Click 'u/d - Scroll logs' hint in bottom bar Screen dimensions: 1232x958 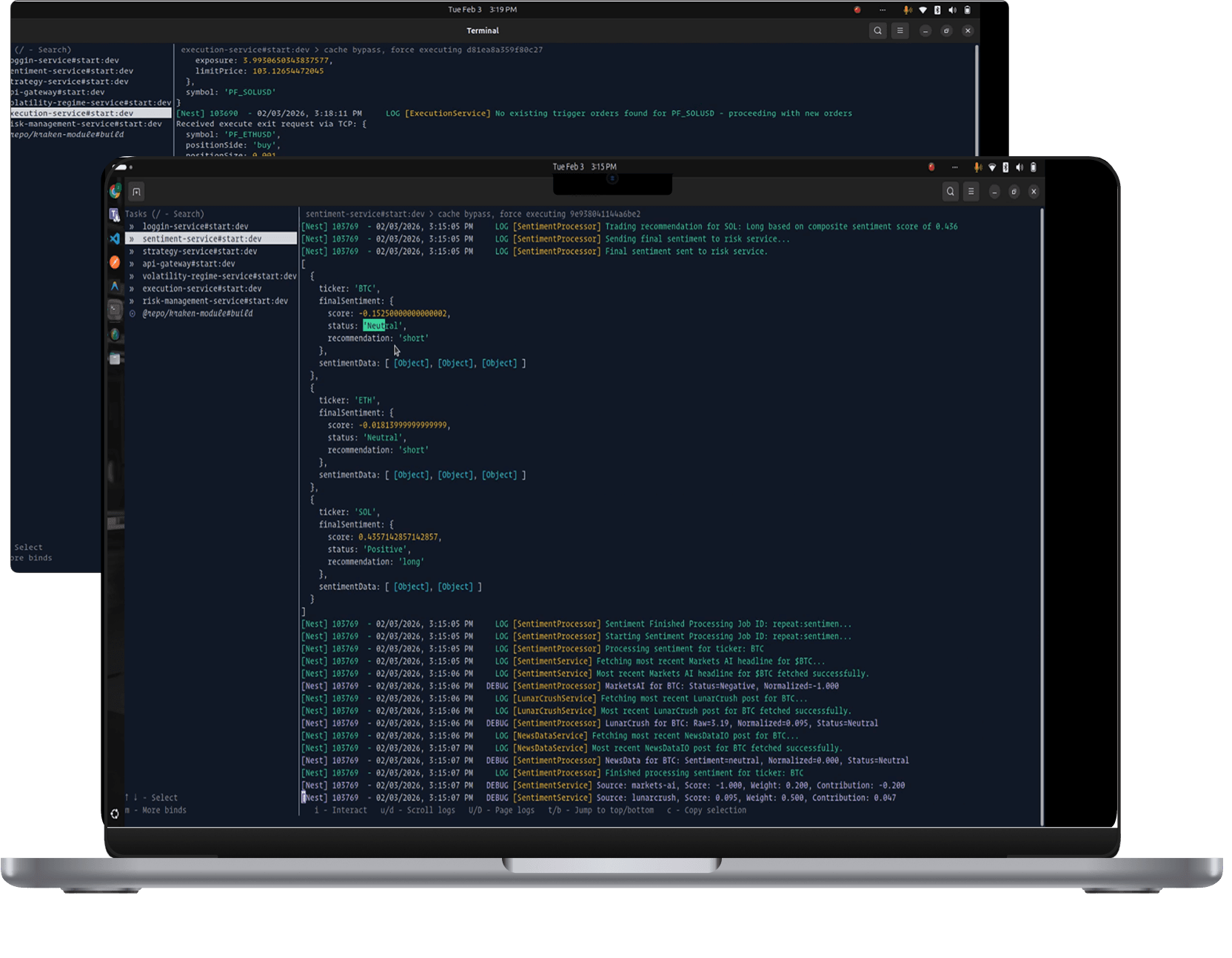(418, 811)
